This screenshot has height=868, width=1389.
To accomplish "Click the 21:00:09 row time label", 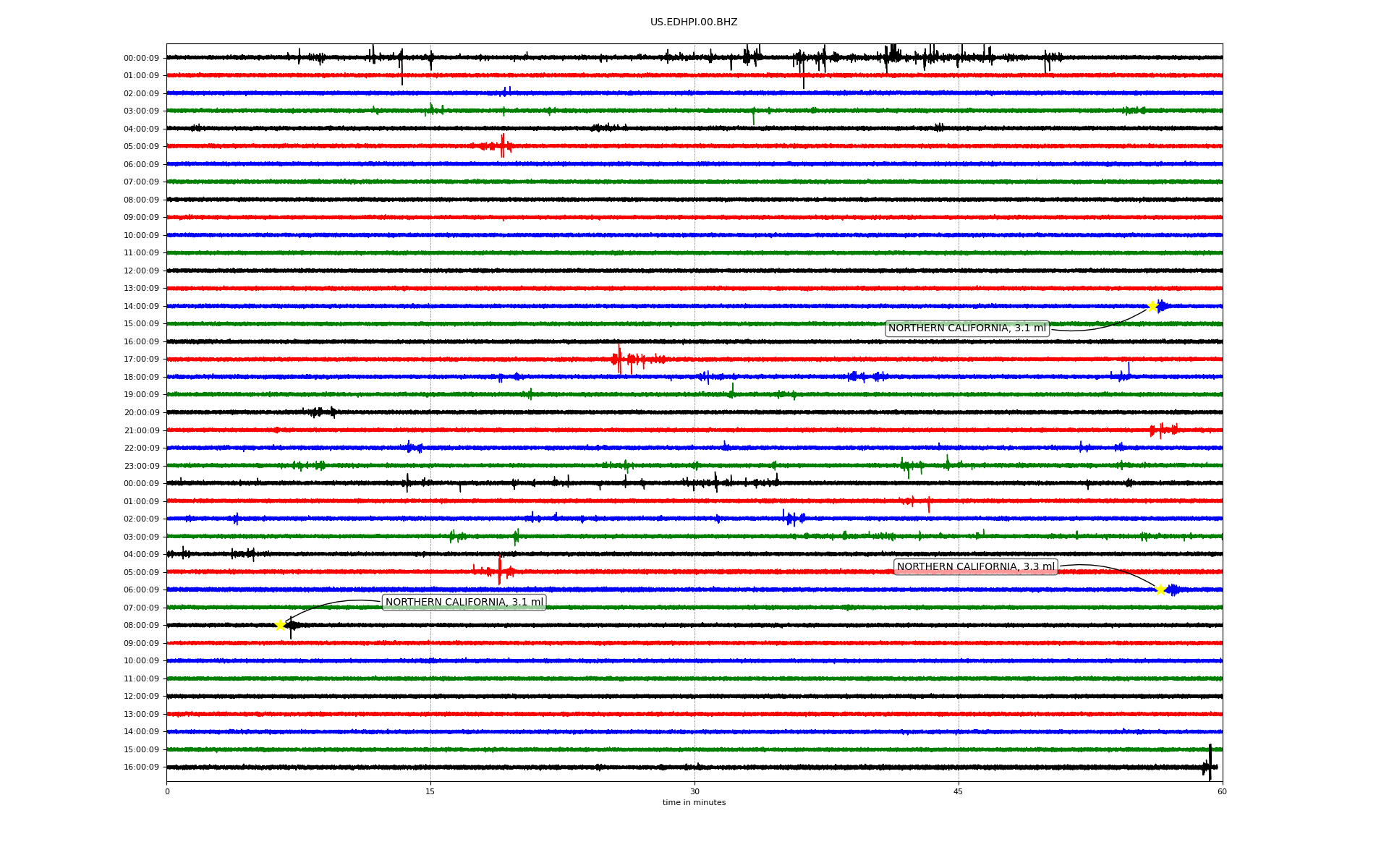I will point(141,430).
